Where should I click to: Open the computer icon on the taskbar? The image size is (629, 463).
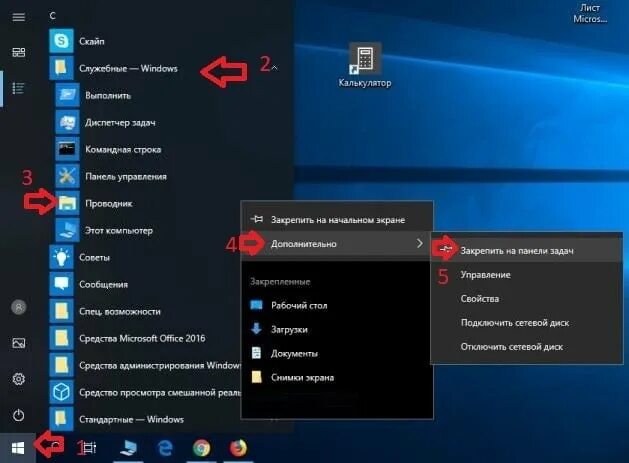click(x=128, y=448)
